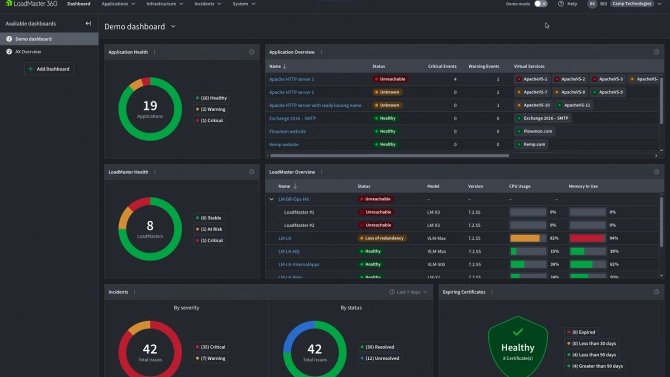Open Application Health widget settings gear
This screenshot has width=670, height=377.
[x=252, y=52]
